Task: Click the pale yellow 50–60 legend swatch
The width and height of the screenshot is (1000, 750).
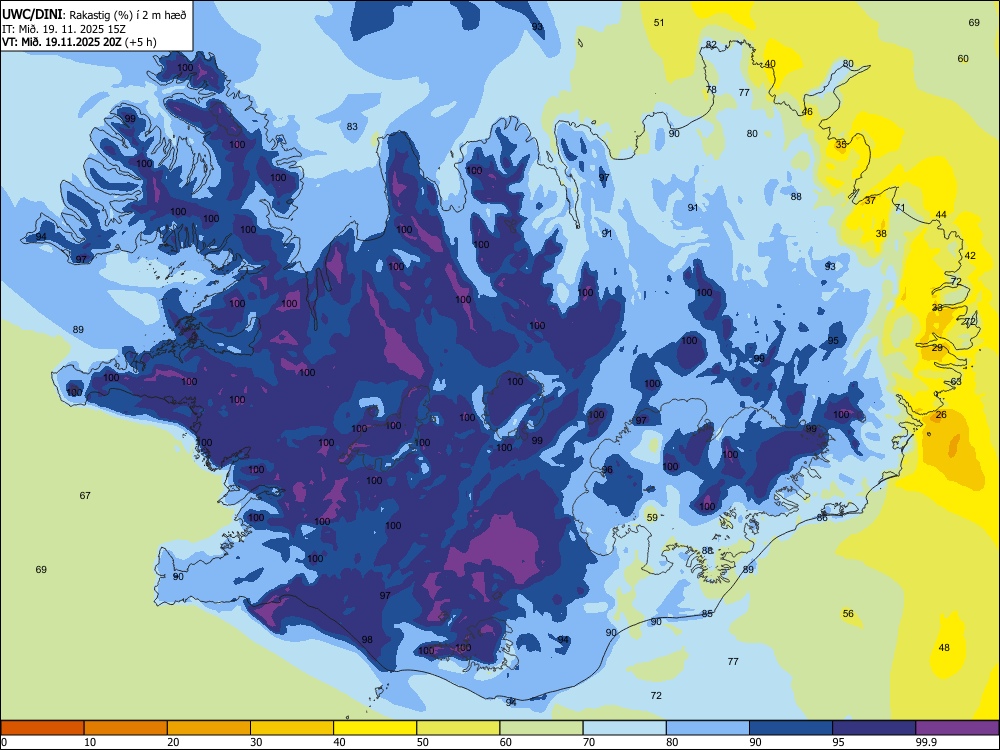Action: tap(458, 728)
